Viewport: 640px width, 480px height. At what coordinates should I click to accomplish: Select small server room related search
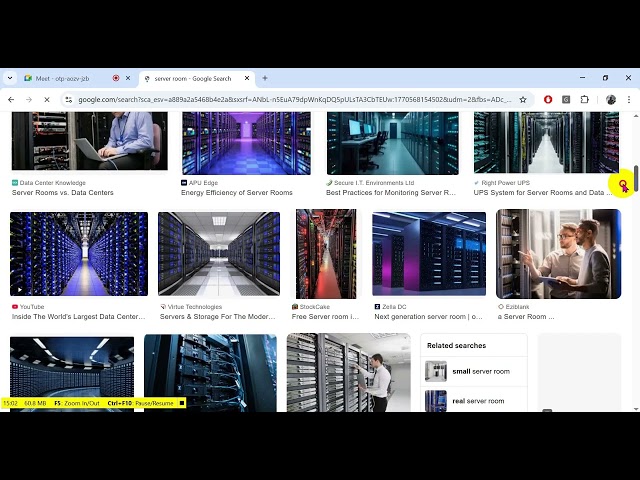pyautogui.click(x=474, y=371)
